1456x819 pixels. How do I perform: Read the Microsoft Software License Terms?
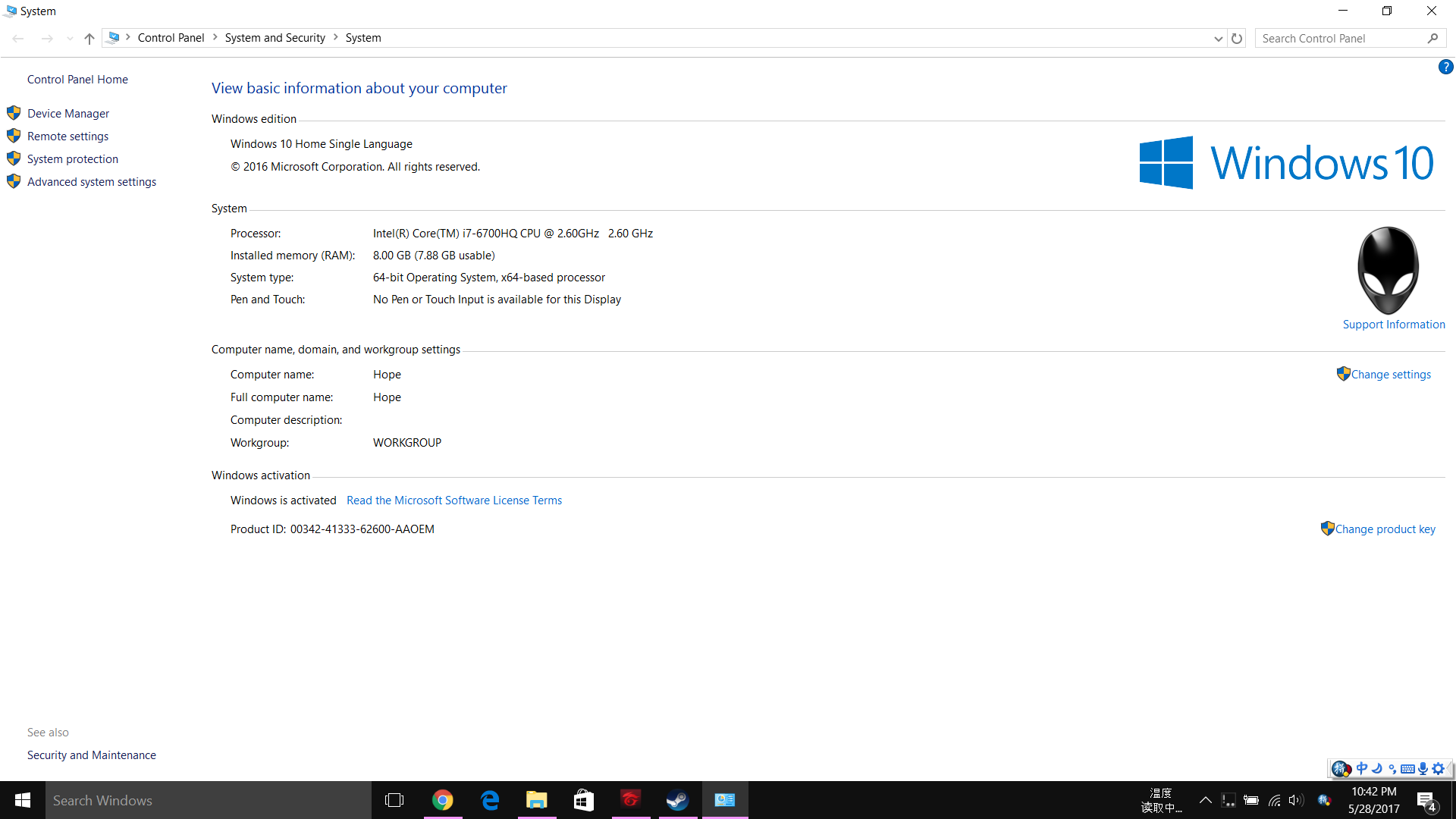tap(454, 500)
